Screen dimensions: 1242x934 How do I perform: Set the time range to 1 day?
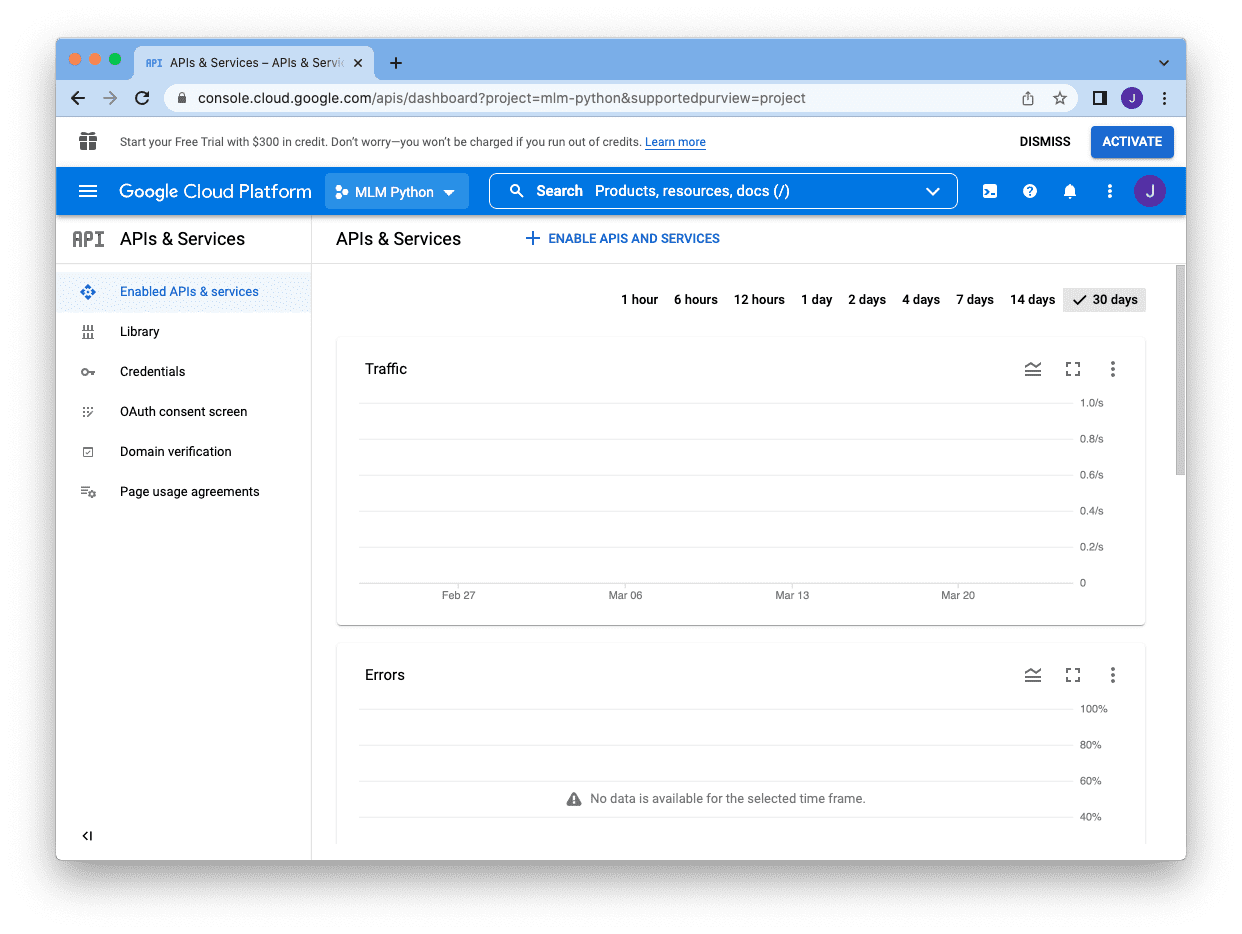coord(816,300)
